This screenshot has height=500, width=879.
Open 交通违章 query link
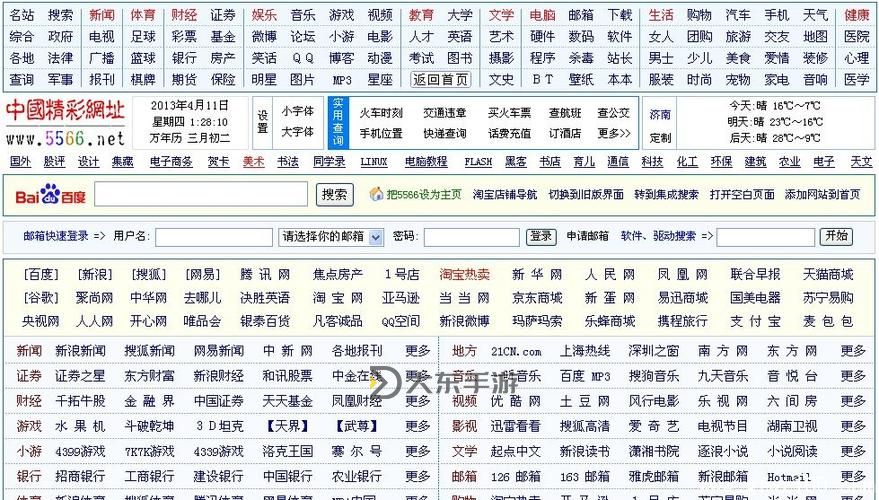point(445,113)
